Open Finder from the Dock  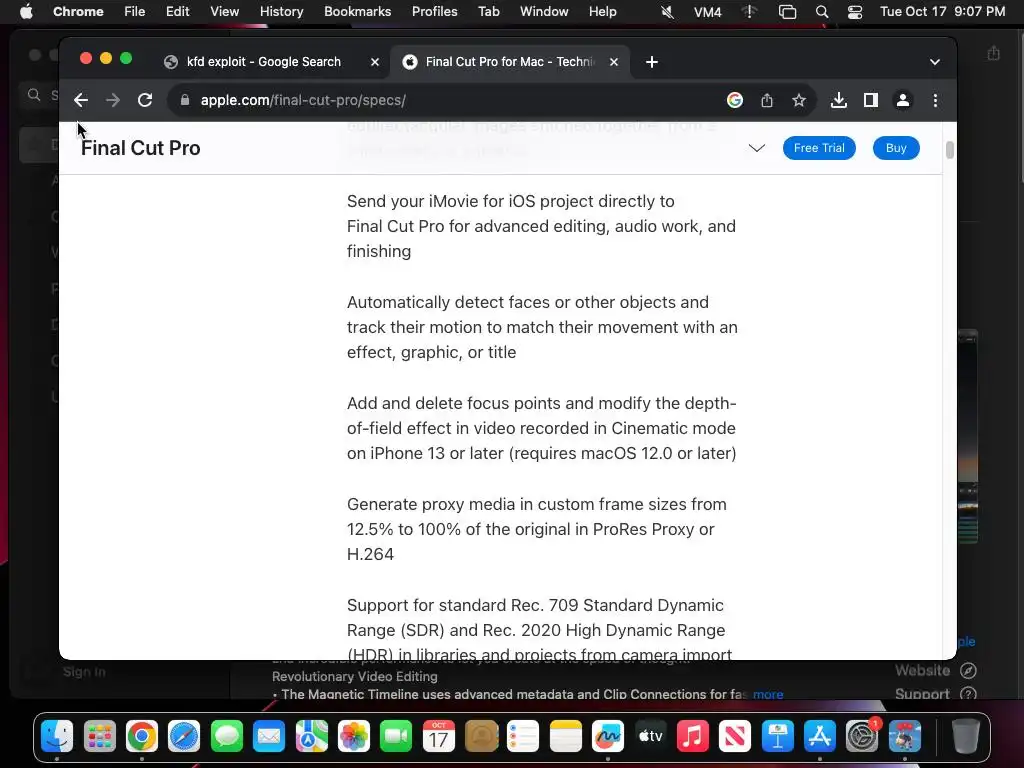pyautogui.click(x=57, y=737)
